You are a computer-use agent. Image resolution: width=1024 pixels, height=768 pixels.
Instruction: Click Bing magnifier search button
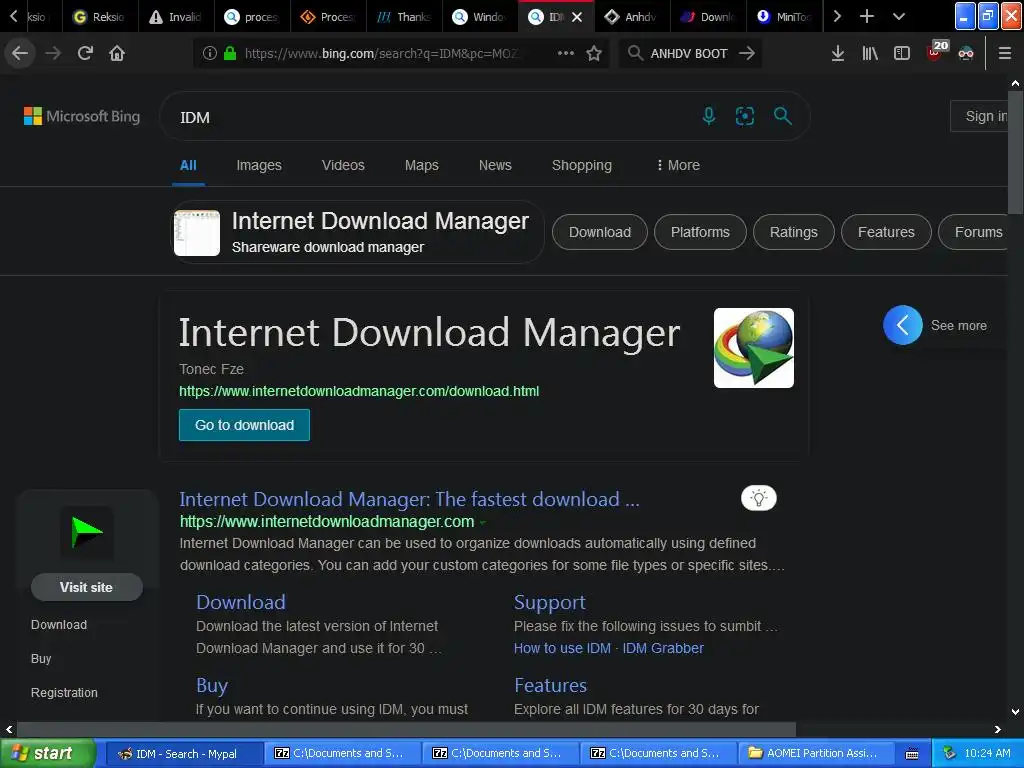tap(782, 116)
